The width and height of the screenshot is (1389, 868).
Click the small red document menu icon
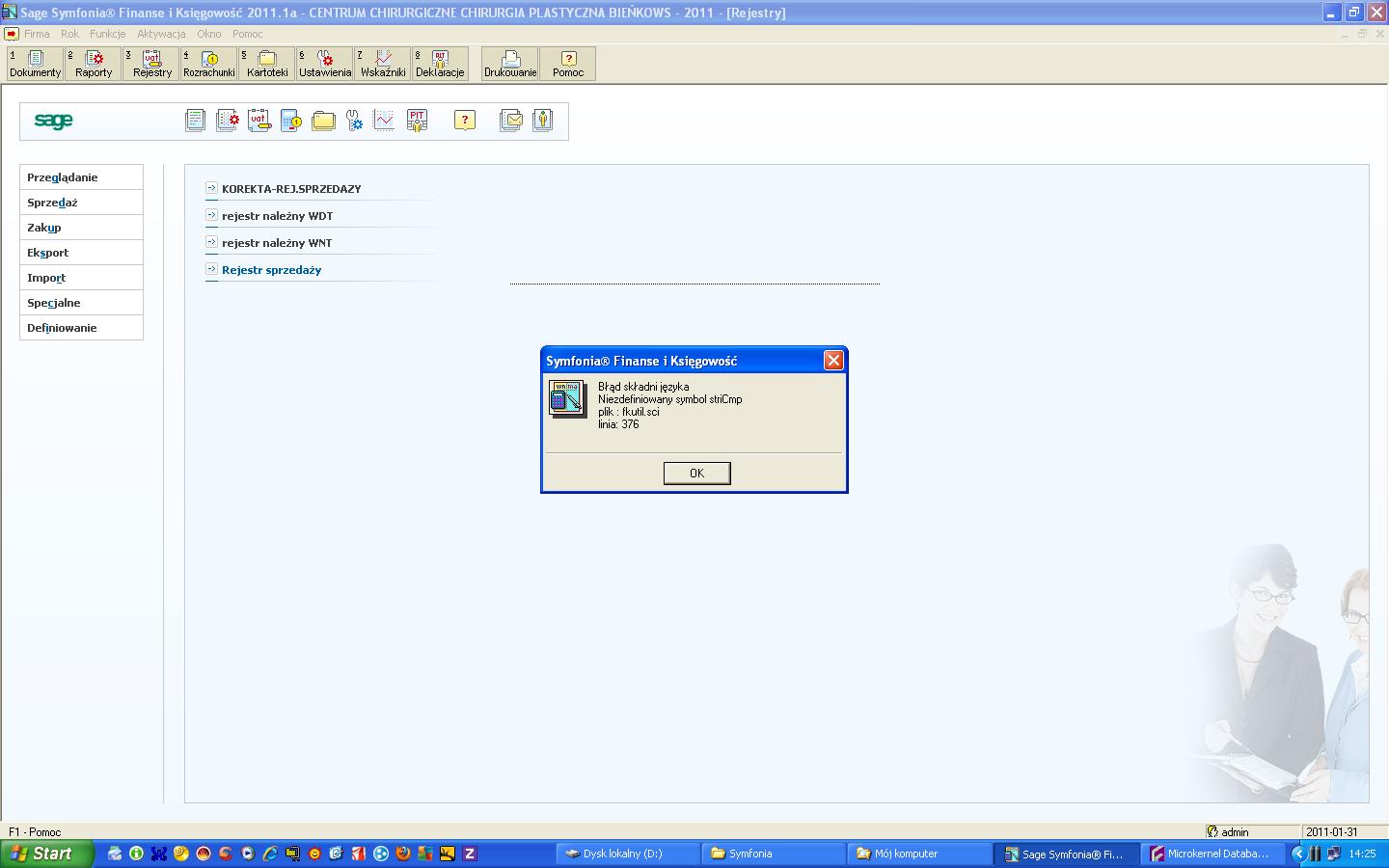tap(11, 34)
